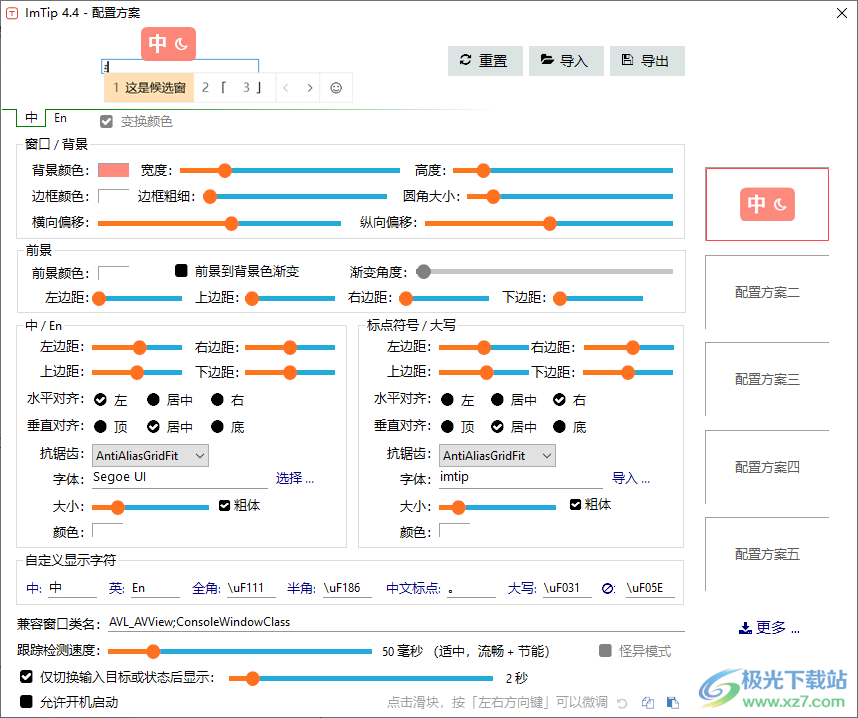Click the emoji face icon in the candidate window
Viewport: 858px width, 718px height.
[x=336, y=87]
